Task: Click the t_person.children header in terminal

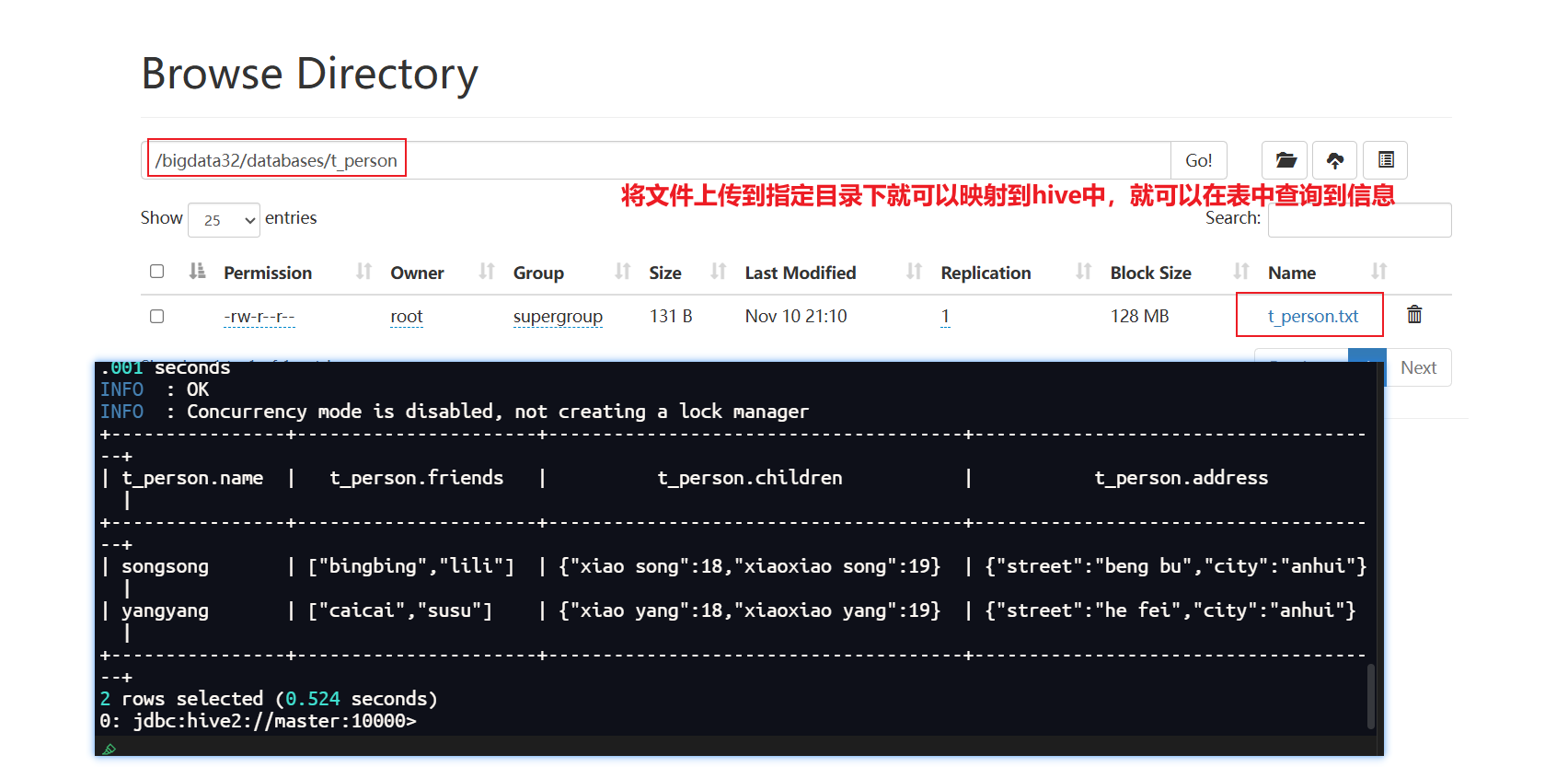Action: (750, 478)
